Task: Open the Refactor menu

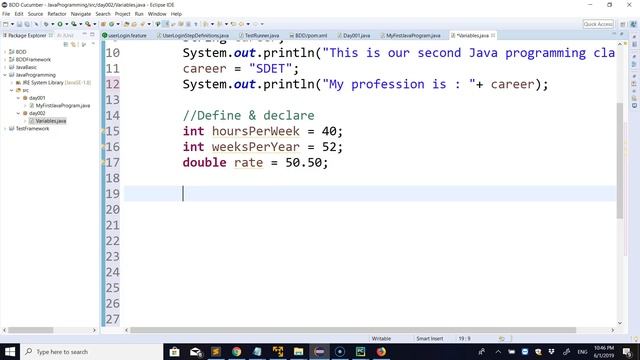Action: pyautogui.click(x=57, y=14)
